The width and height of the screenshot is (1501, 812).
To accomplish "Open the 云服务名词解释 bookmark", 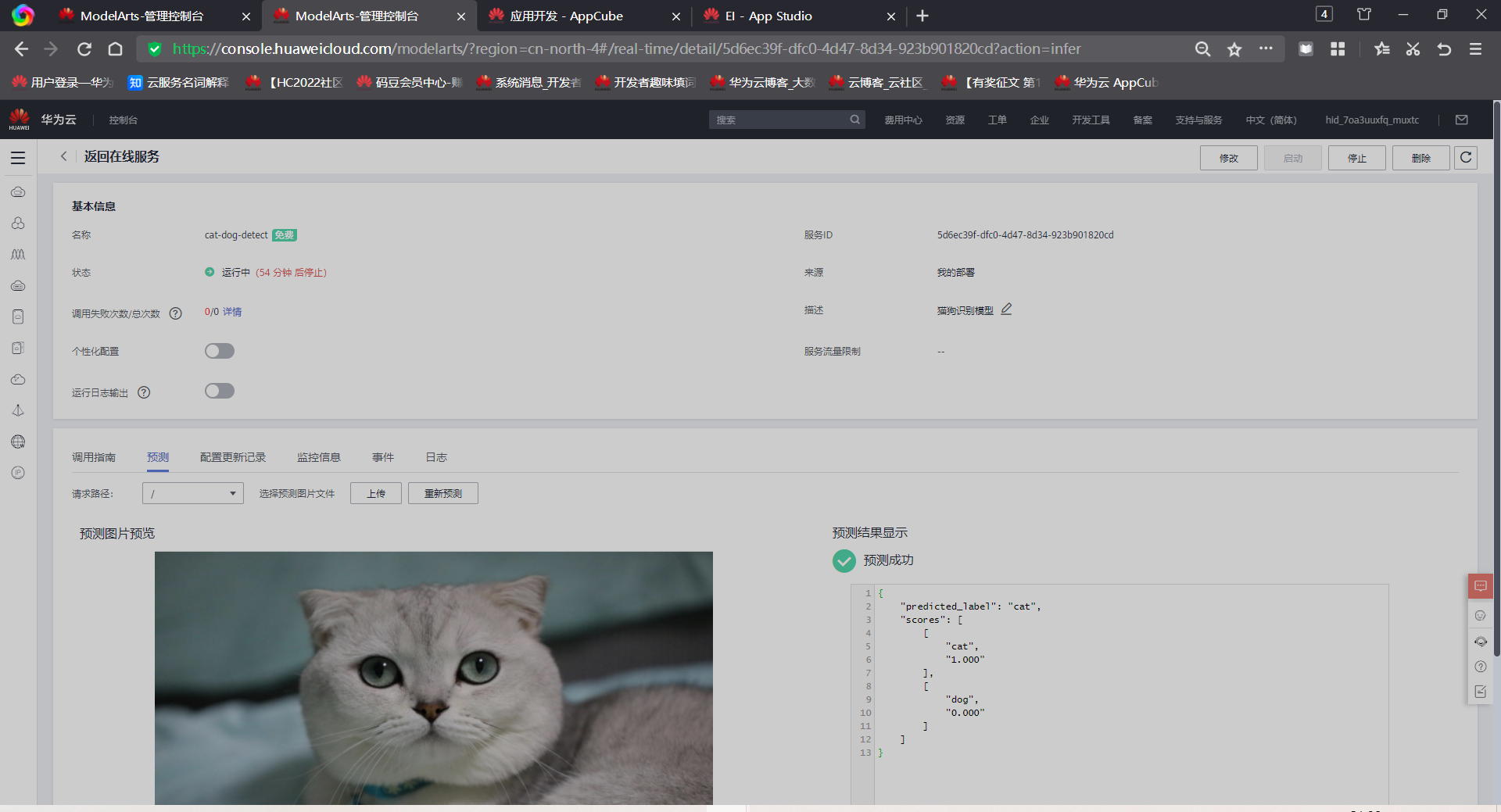I will pos(178,82).
